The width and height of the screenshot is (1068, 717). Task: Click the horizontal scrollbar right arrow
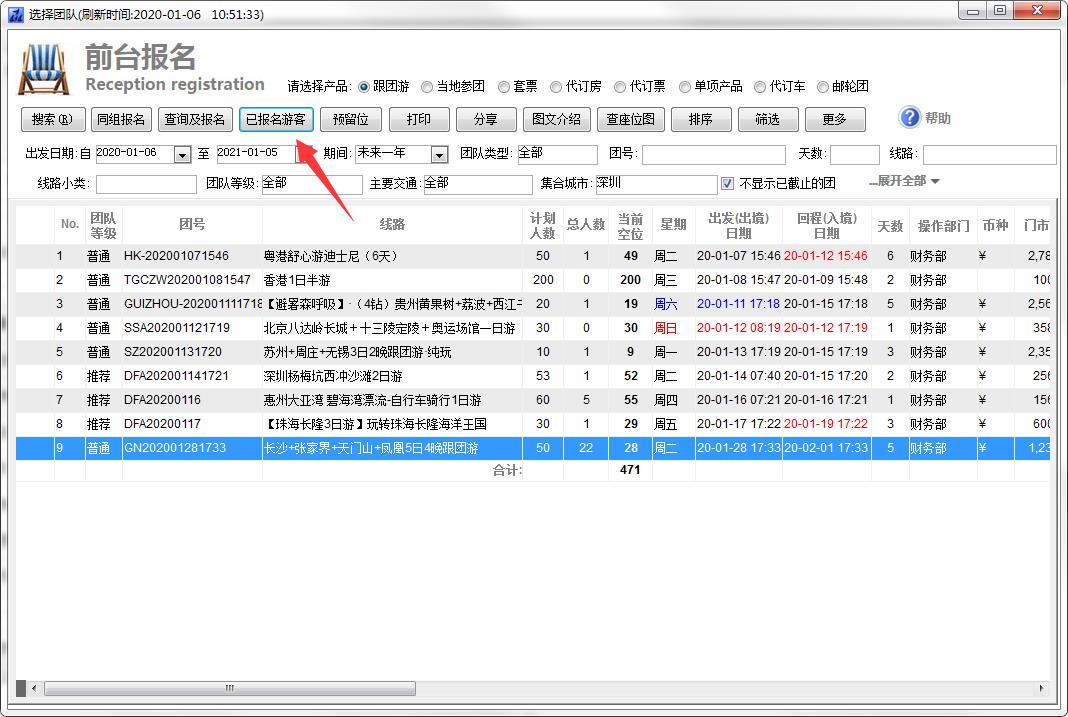(1042, 688)
